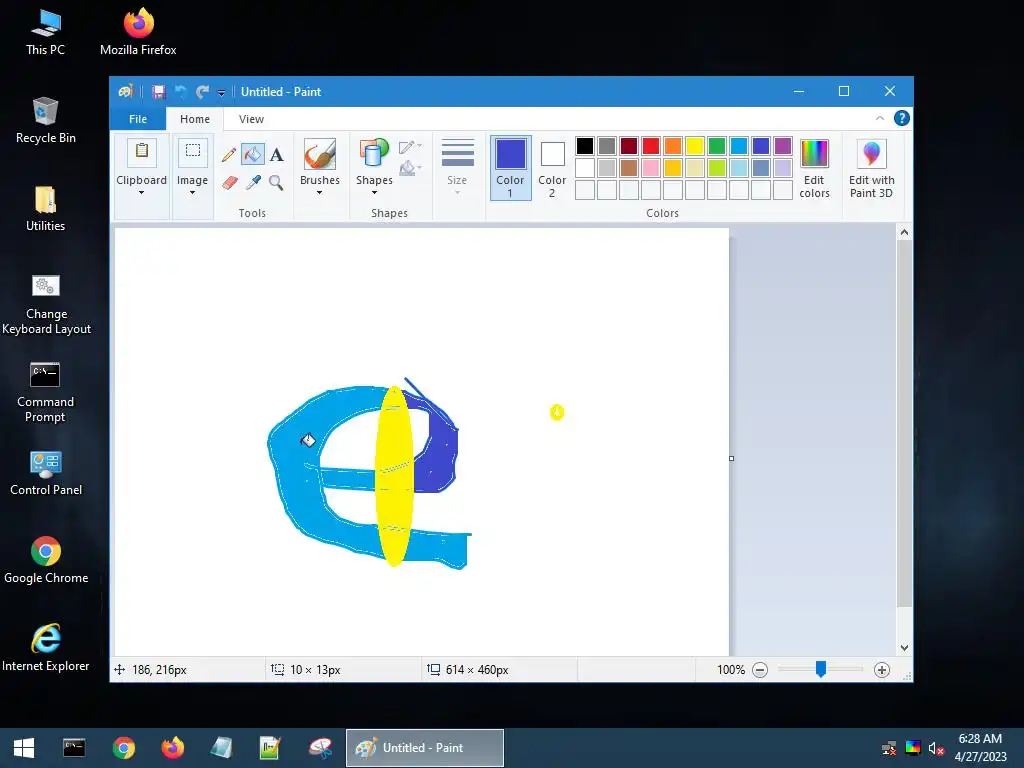
Task: Expand the Image dropdown arrow
Action: (x=193, y=193)
